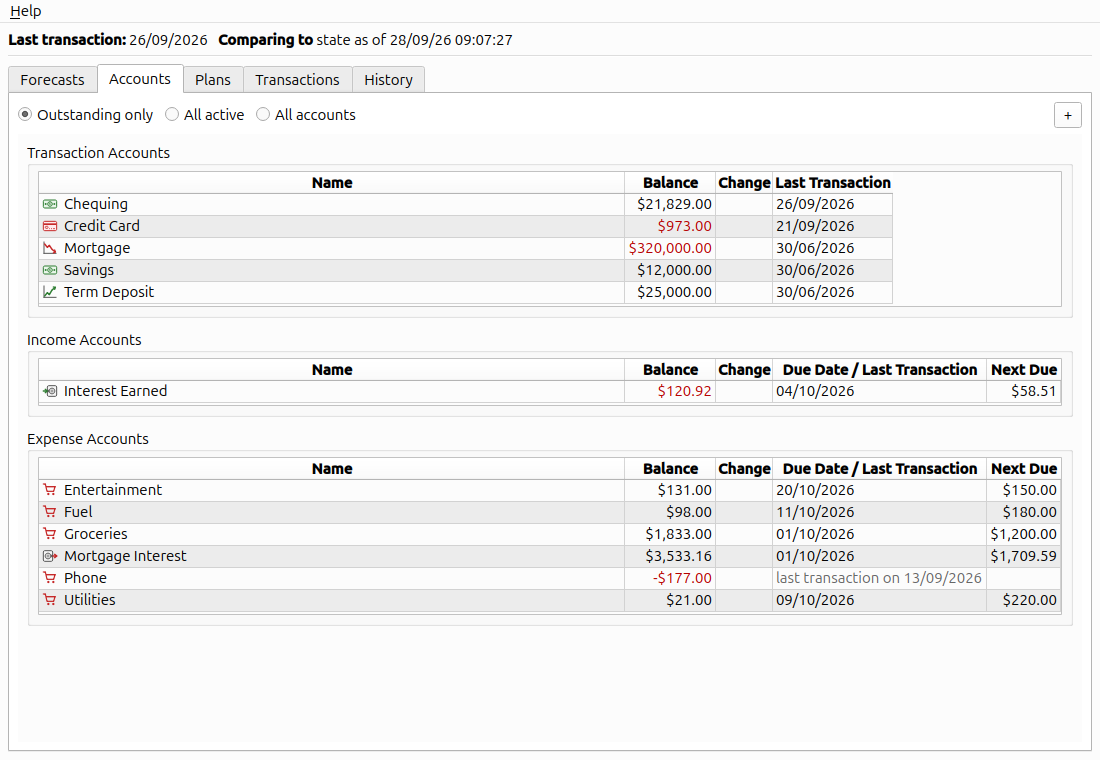Click the Next Due header in Expense Accounts

(1024, 469)
